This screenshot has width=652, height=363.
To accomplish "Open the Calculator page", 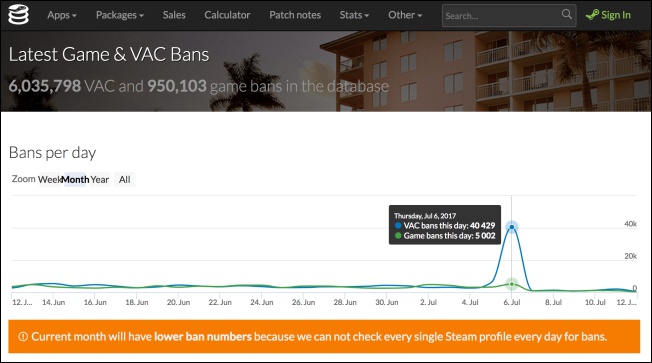I will pyautogui.click(x=227, y=15).
